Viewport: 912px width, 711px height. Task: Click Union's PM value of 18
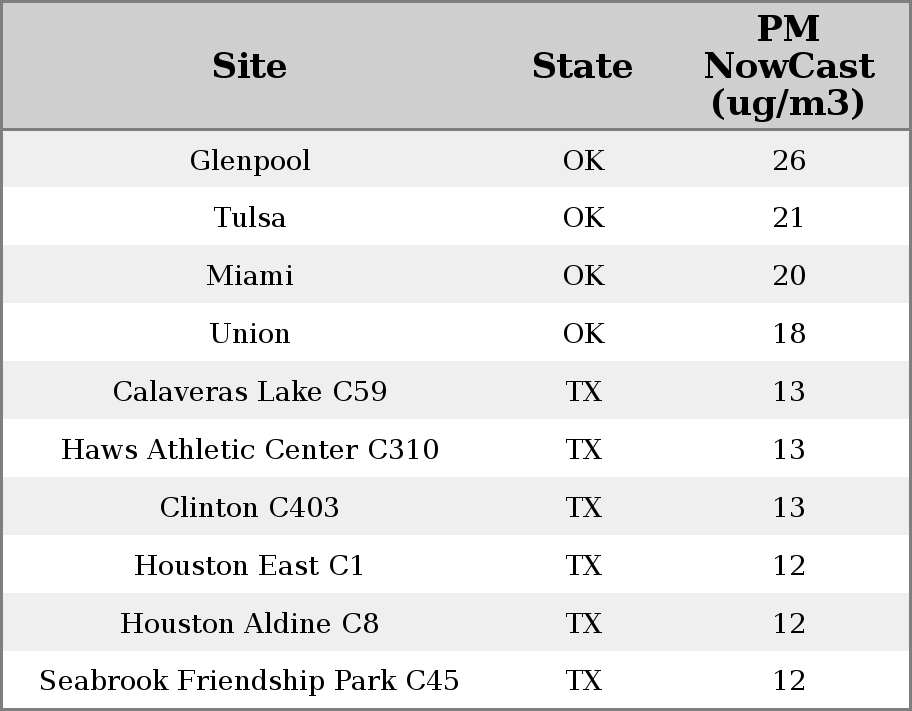(789, 333)
